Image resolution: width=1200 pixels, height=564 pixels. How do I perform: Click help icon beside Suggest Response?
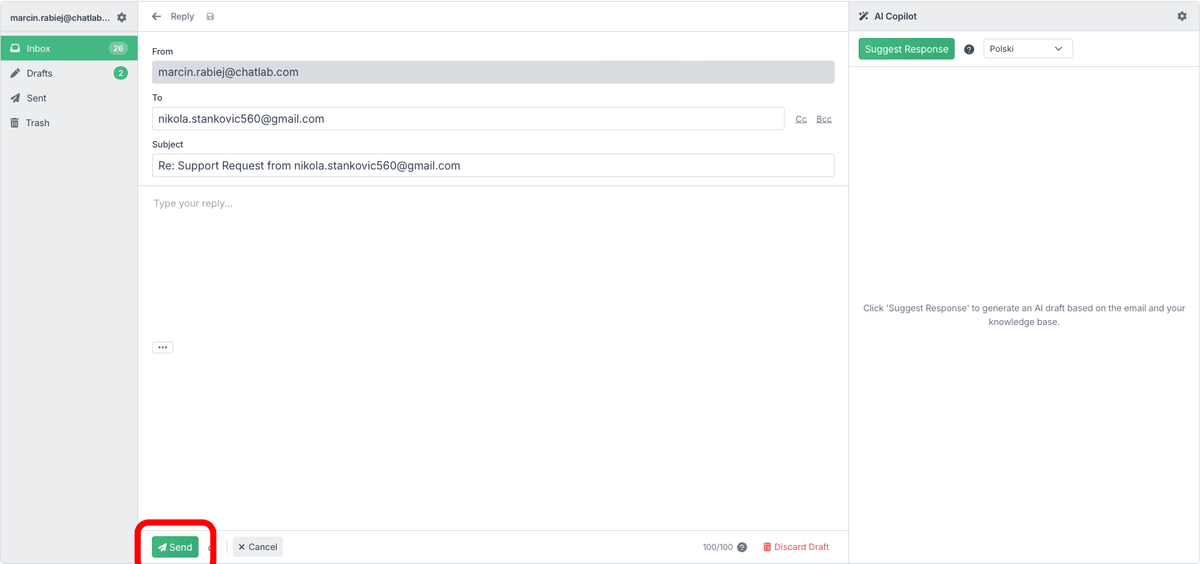point(969,49)
